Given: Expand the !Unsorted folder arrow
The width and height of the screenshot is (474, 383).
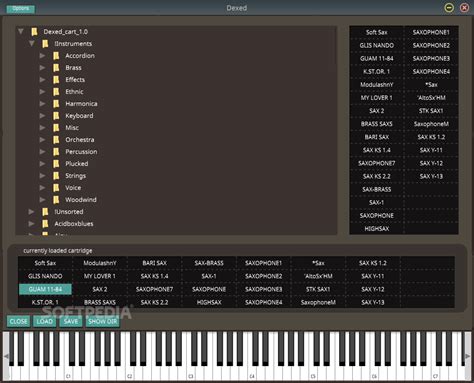Looking at the screenshot, I should (x=31, y=212).
